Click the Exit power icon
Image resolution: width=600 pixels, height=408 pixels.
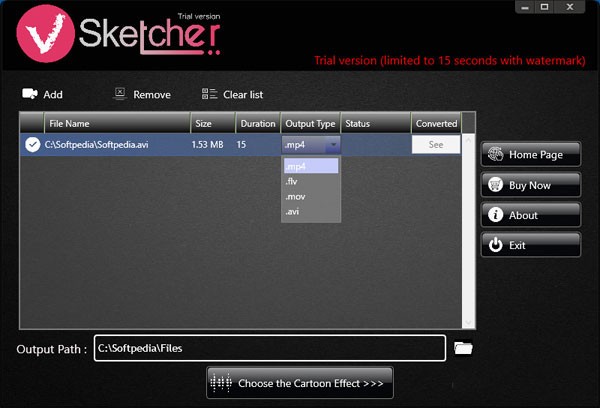(495, 245)
